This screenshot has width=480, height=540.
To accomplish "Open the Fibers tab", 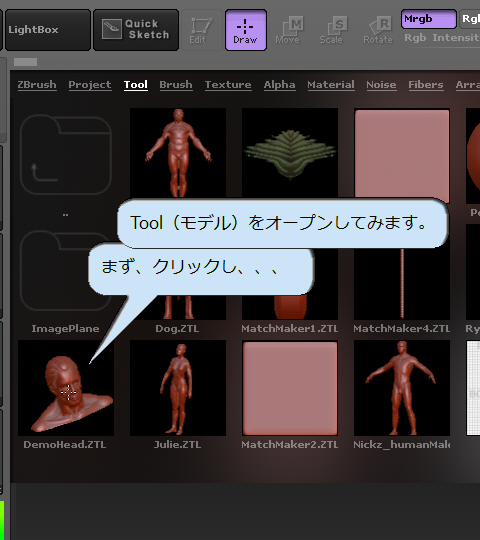I will click(x=426, y=85).
